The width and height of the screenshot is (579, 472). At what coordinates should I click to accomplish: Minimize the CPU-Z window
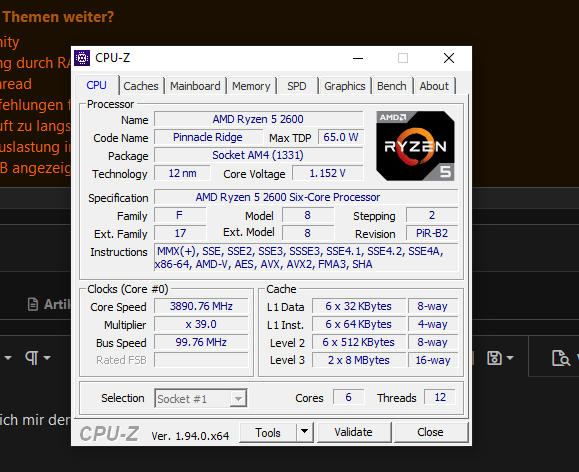coord(358,58)
